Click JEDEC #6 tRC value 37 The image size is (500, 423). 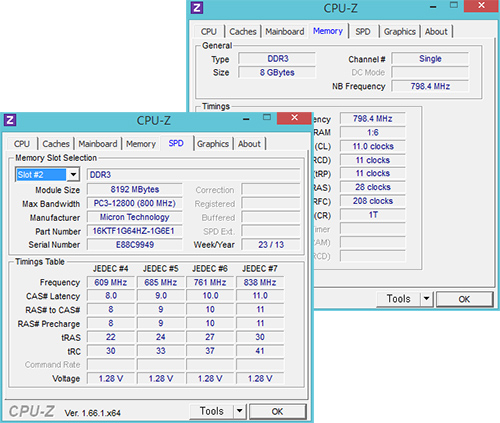(210, 351)
